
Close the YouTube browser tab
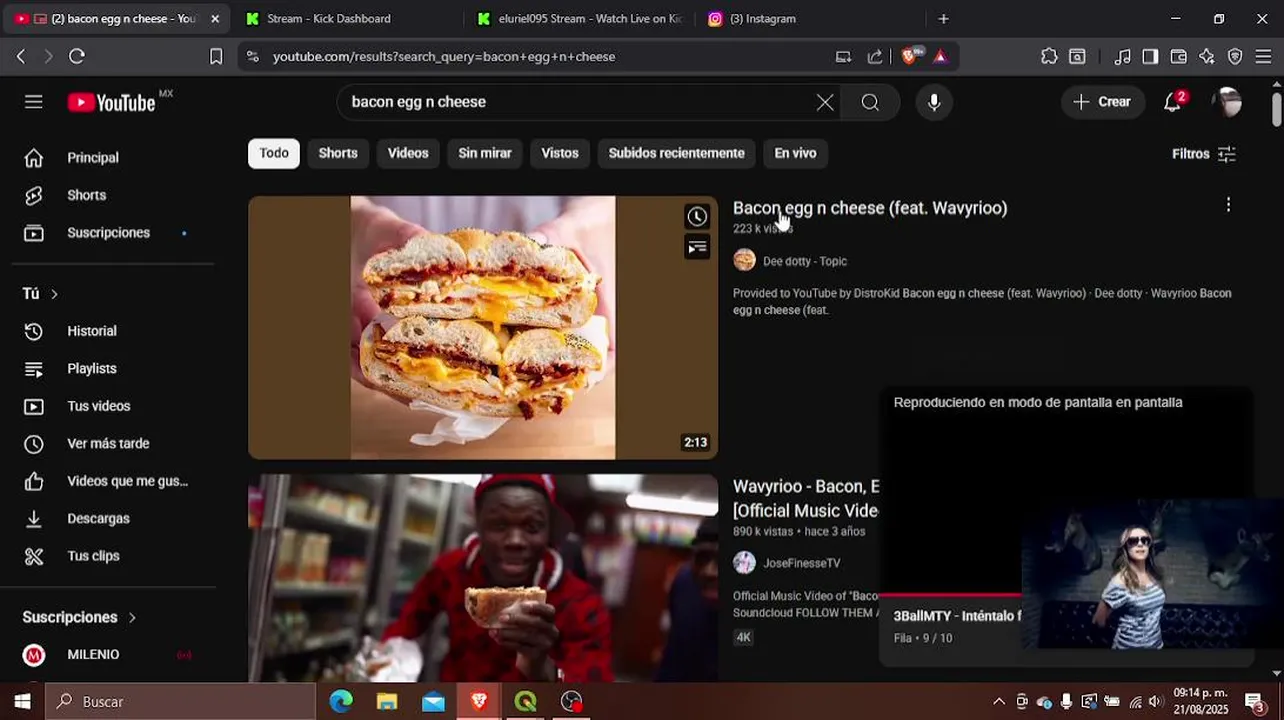pos(215,19)
